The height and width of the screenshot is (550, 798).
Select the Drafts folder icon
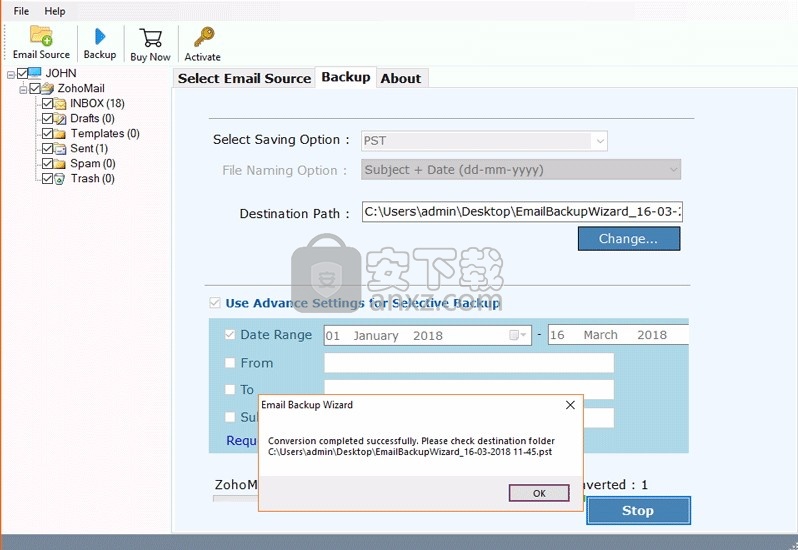(60, 119)
